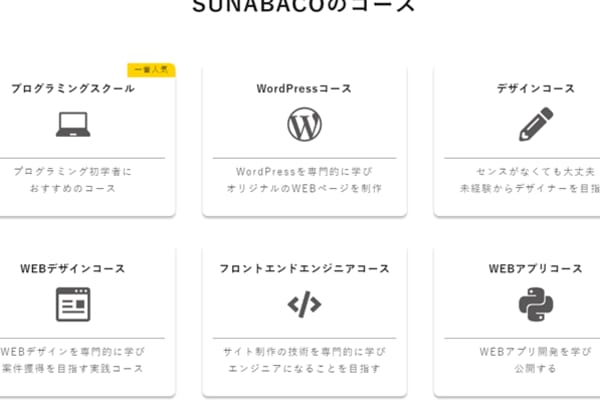
Task: Click the web layout icon for WEBデザインコース
Action: [x=72, y=304]
